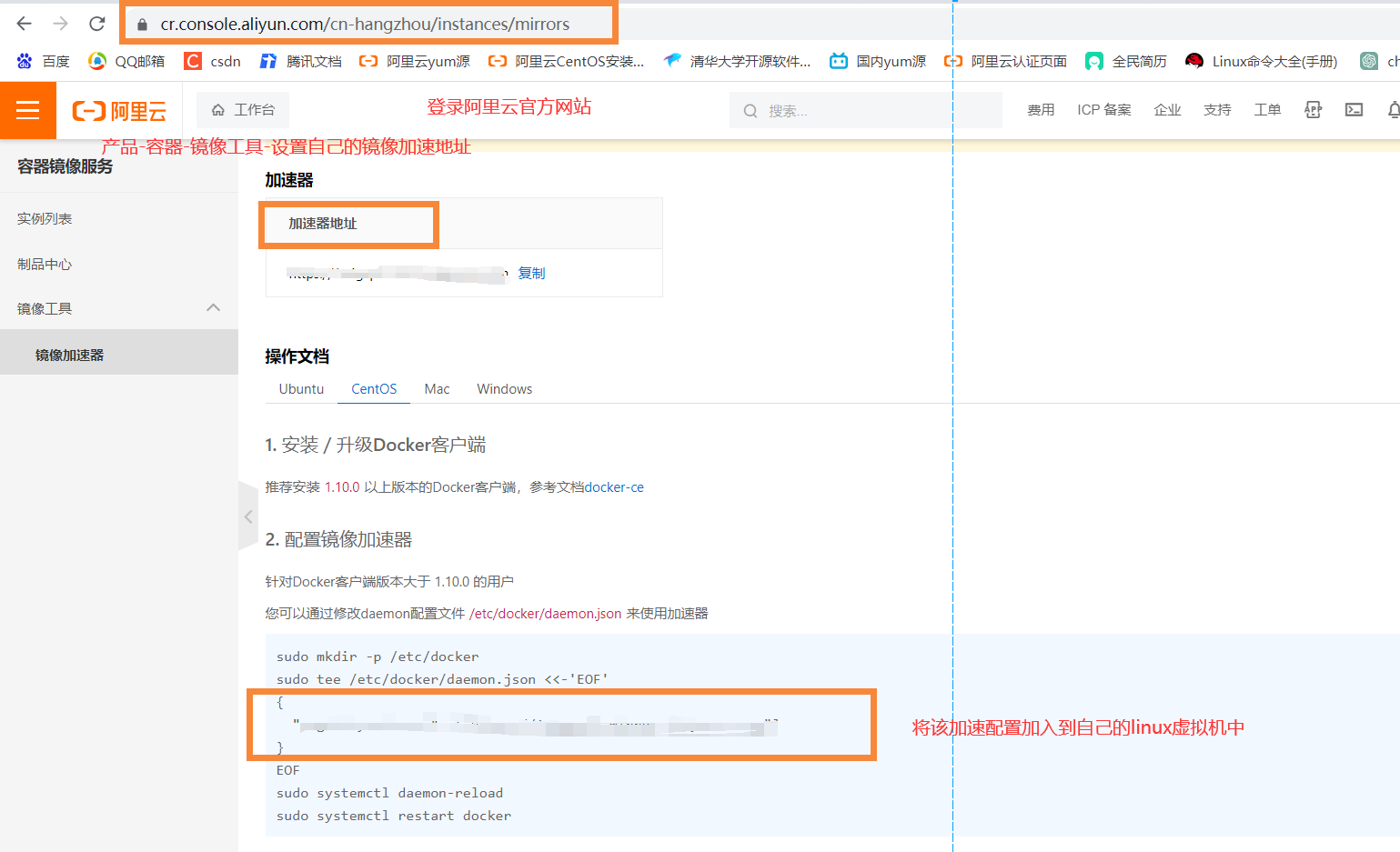
Task: Collapse the sidebar with the arrow handle
Action: click(248, 516)
